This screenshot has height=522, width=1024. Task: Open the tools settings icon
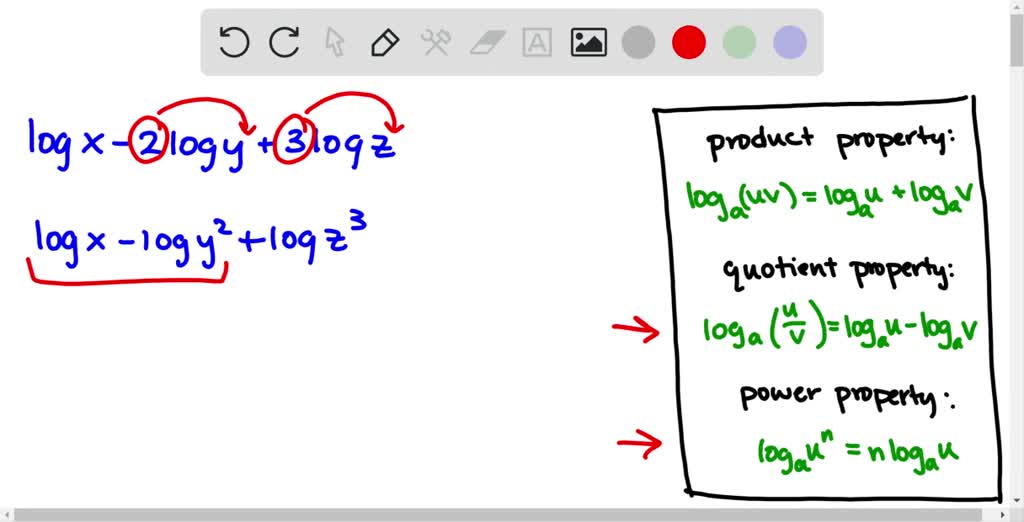click(436, 42)
